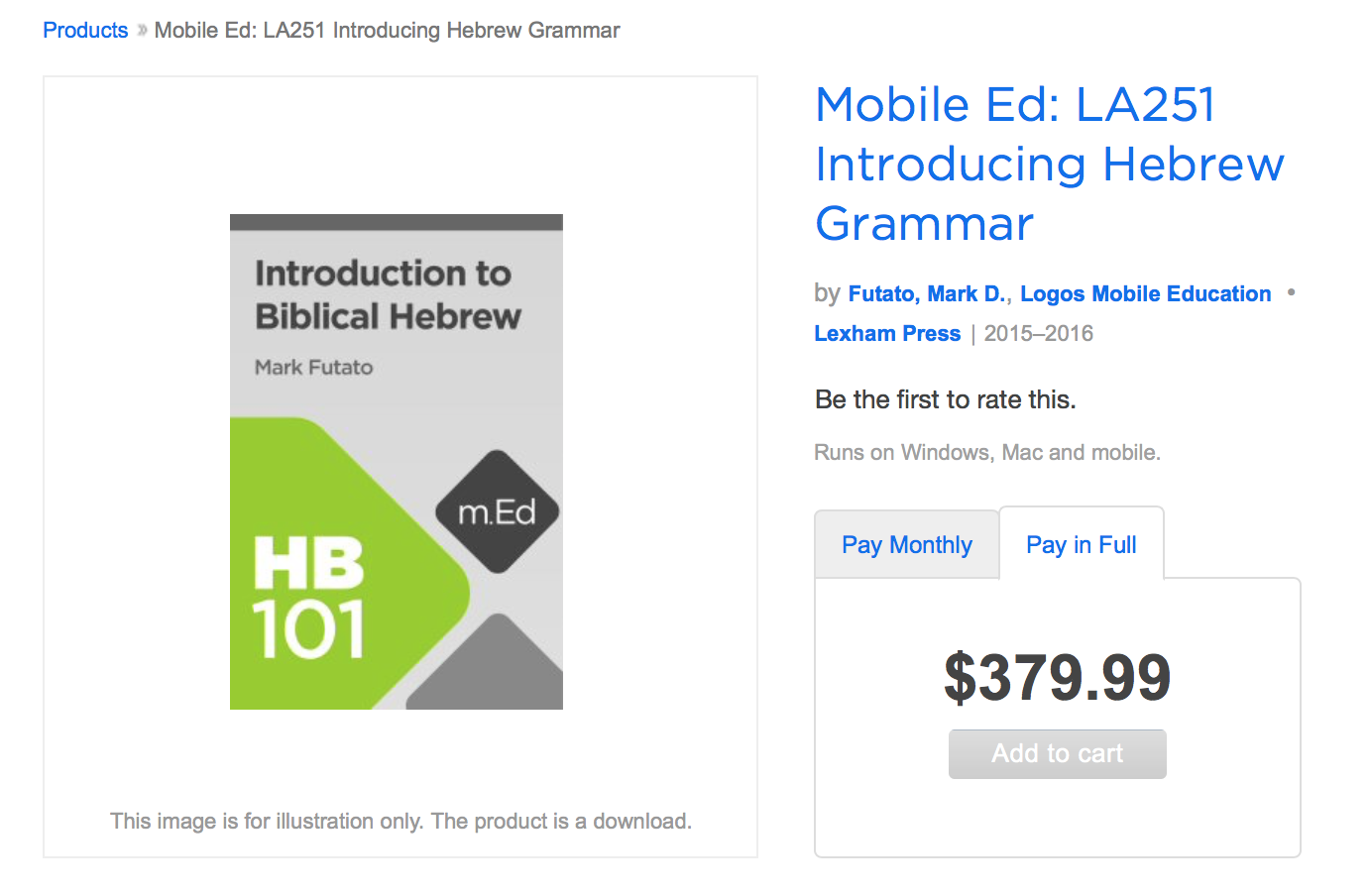
Task: Click 'Mark Futato' name on the cover
Action: click(313, 368)
